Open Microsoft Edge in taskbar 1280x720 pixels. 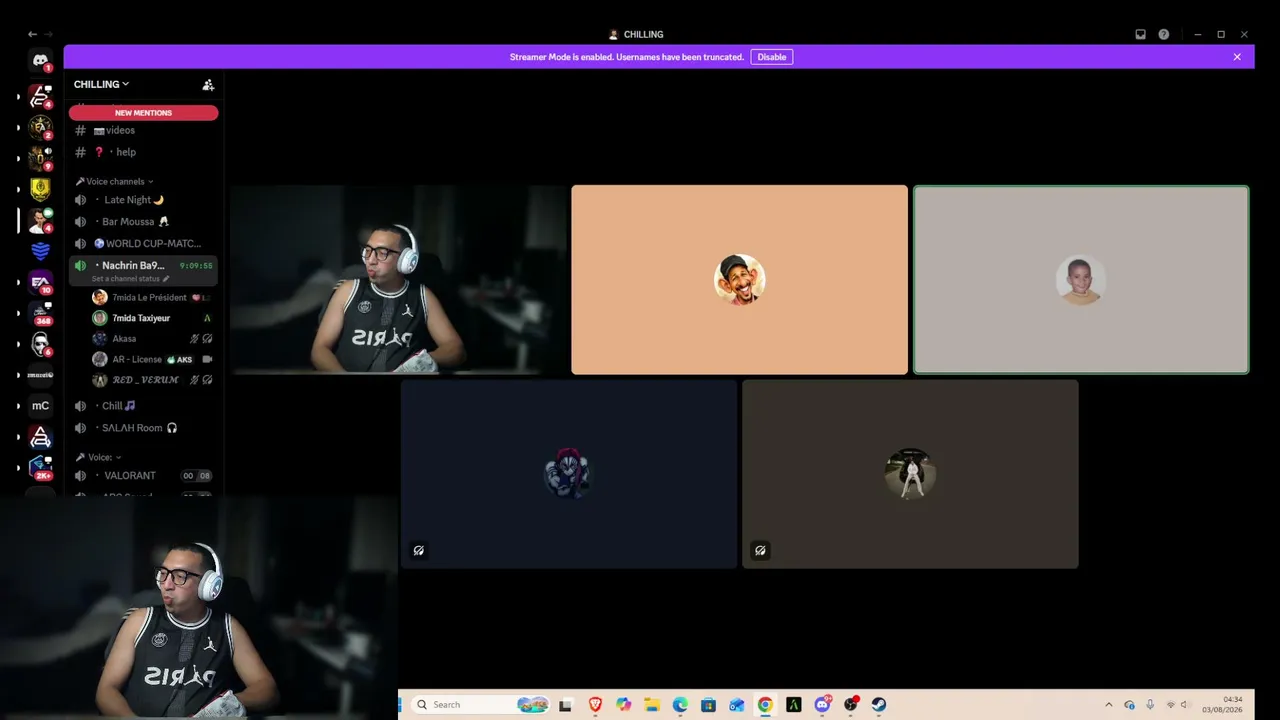[680, 704]
